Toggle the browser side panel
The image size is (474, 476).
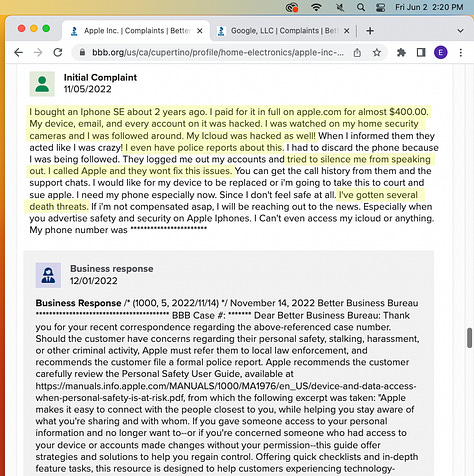(x=421, y=52)
